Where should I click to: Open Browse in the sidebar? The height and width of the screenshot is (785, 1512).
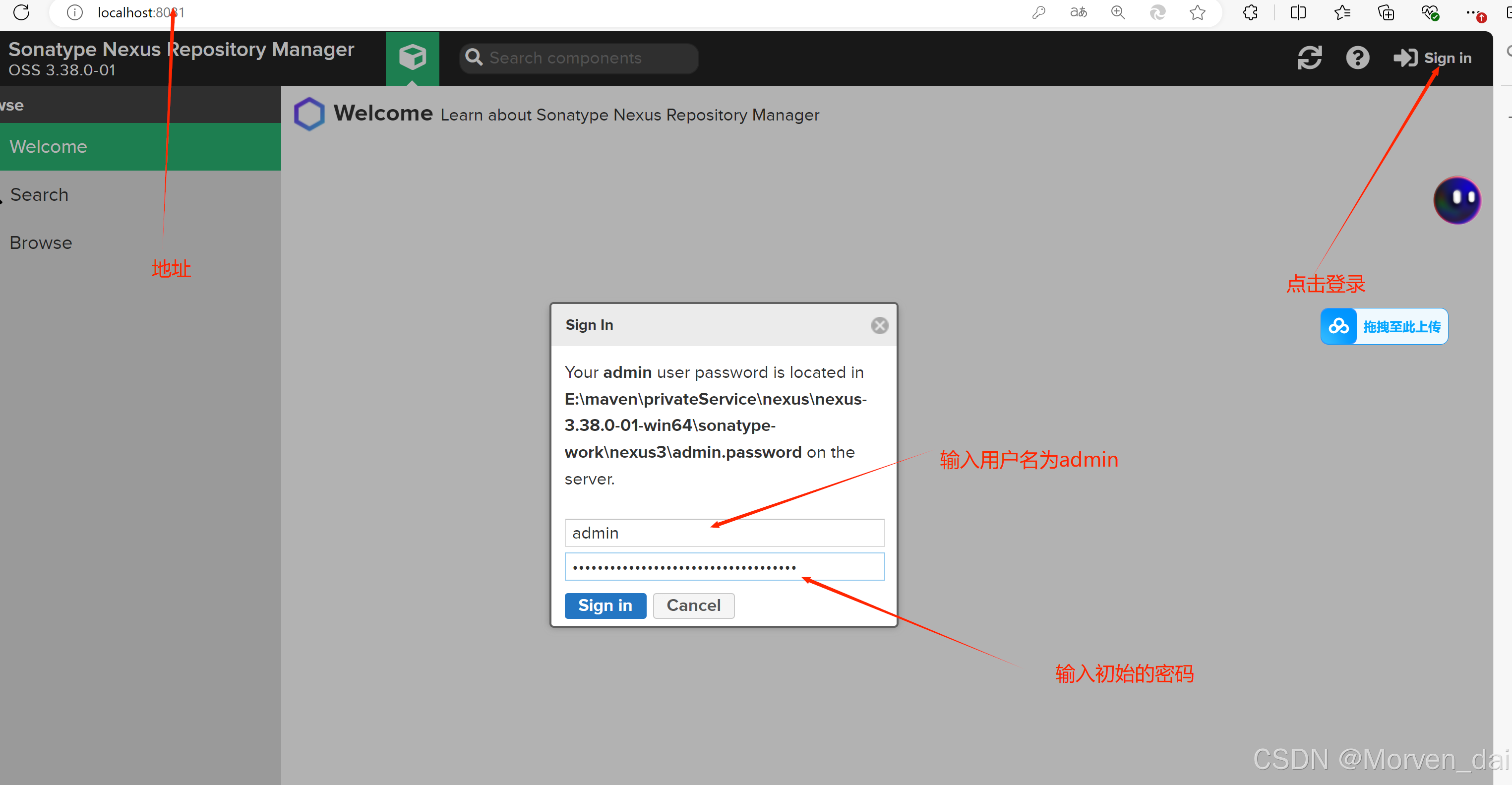tap(41, 243)
